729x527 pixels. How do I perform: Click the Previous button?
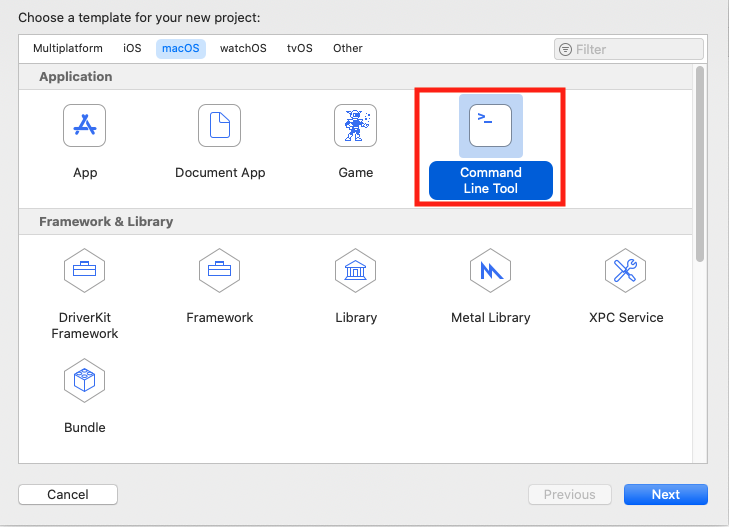pyautogui.click(x=570, y=494)
